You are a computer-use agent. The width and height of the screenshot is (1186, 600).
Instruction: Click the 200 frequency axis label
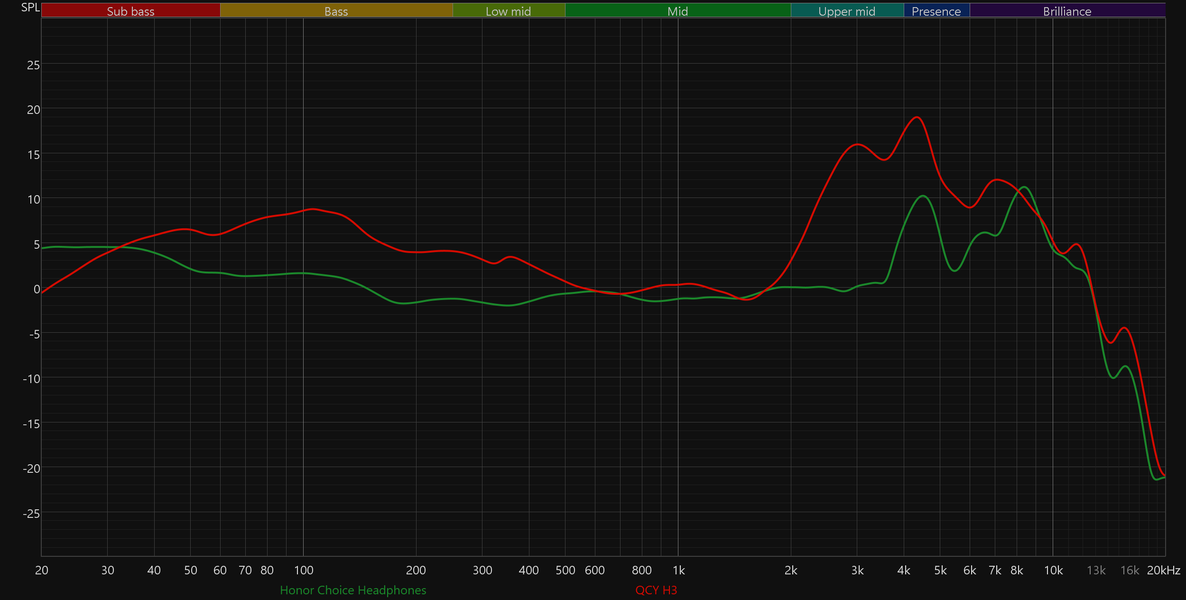pos(416,570)
